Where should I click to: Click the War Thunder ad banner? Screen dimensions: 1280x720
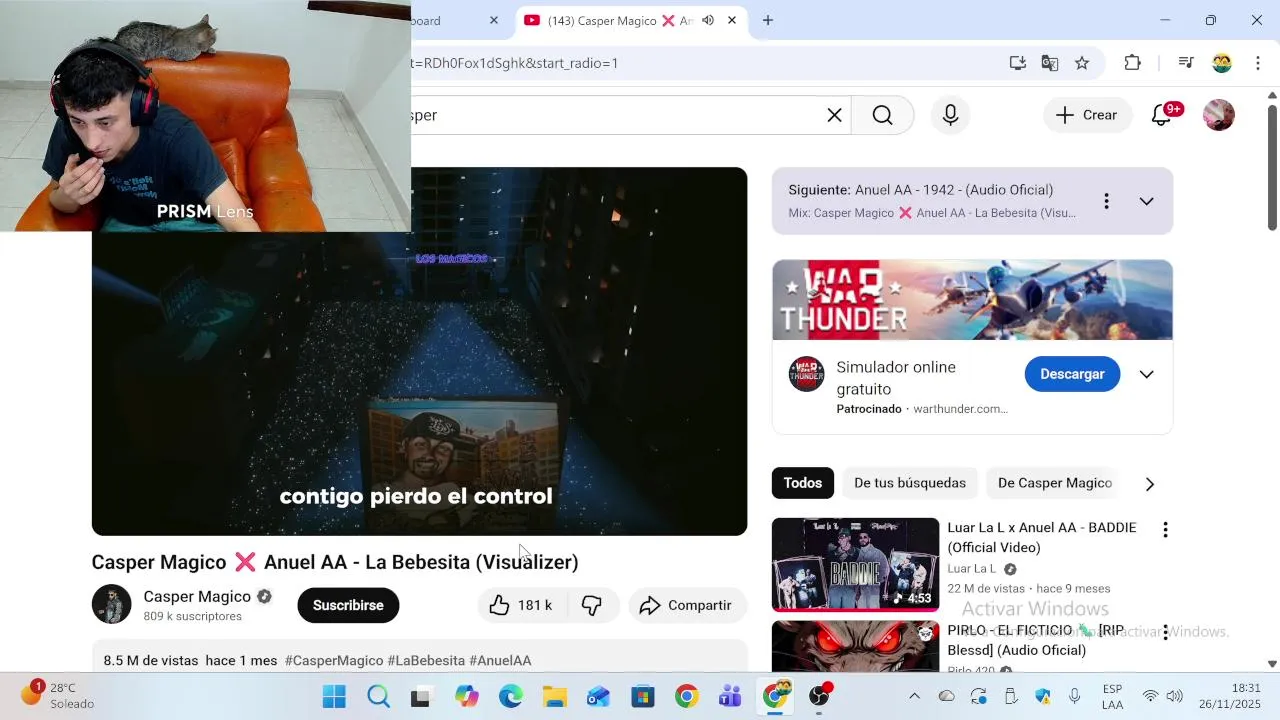click(972, 300)
